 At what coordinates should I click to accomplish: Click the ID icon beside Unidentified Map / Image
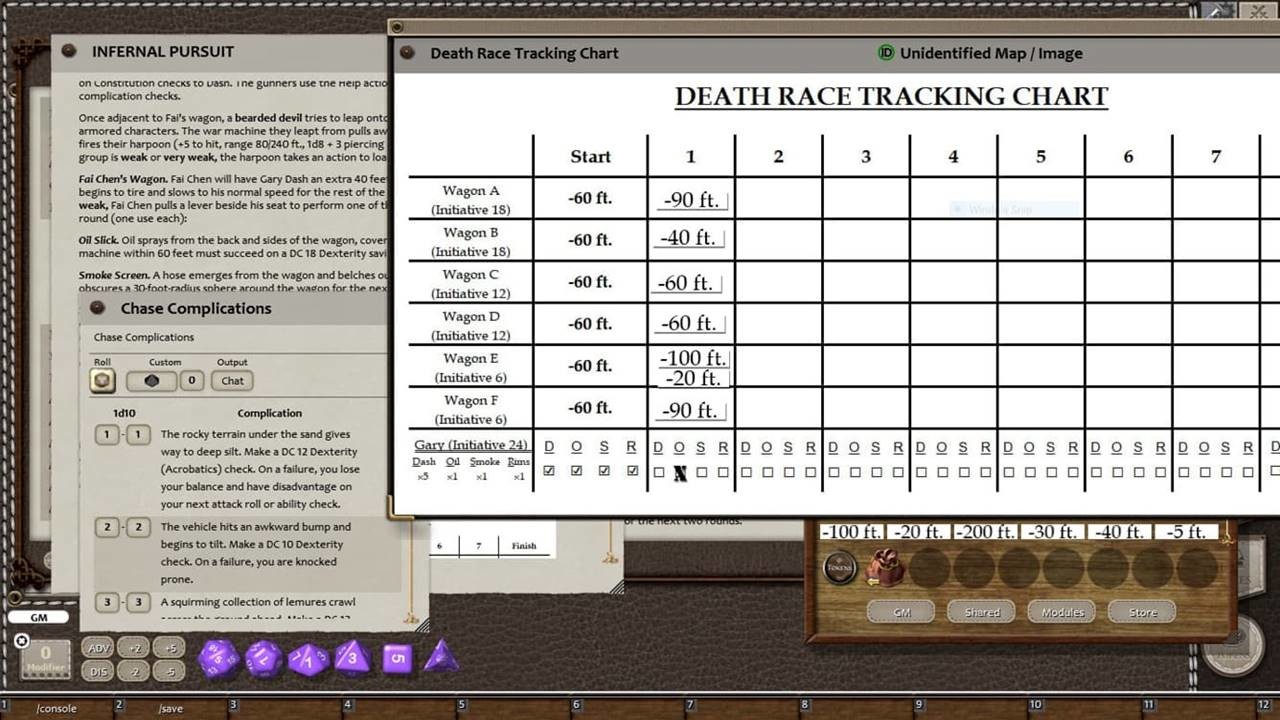(x=888, y=53)
